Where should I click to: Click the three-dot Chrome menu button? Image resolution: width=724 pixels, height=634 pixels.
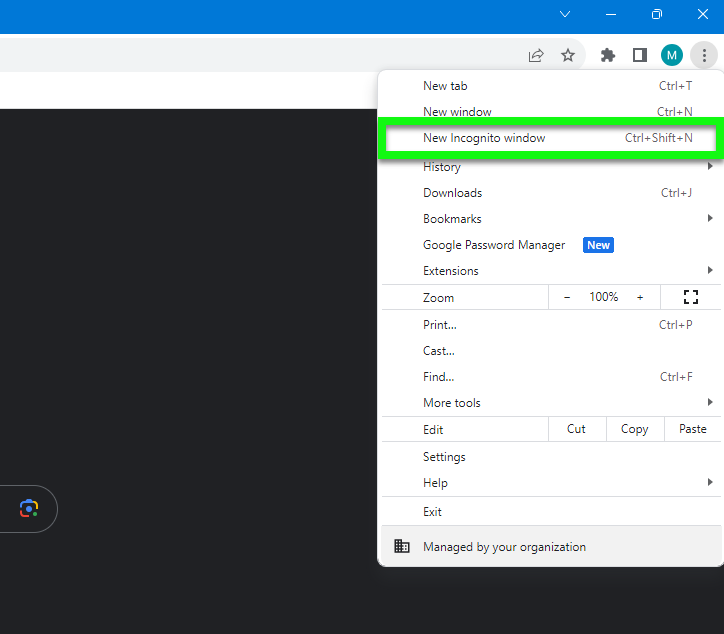click(x=704, y=55)
